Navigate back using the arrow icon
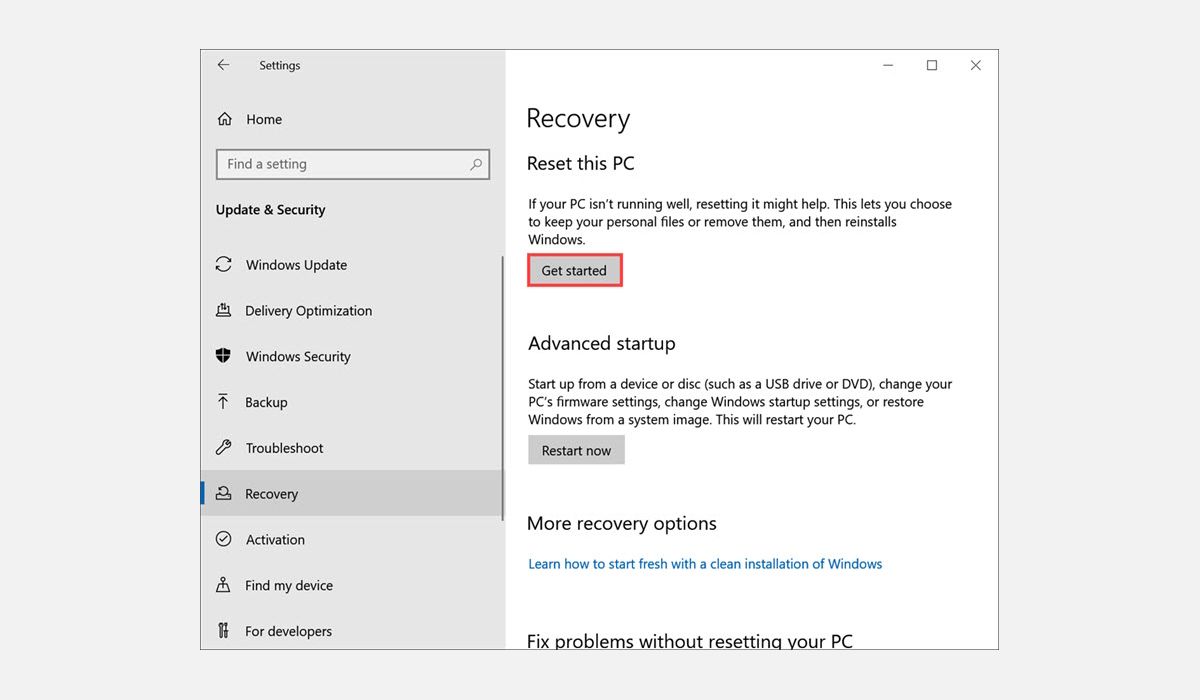 tap(223, 64)
